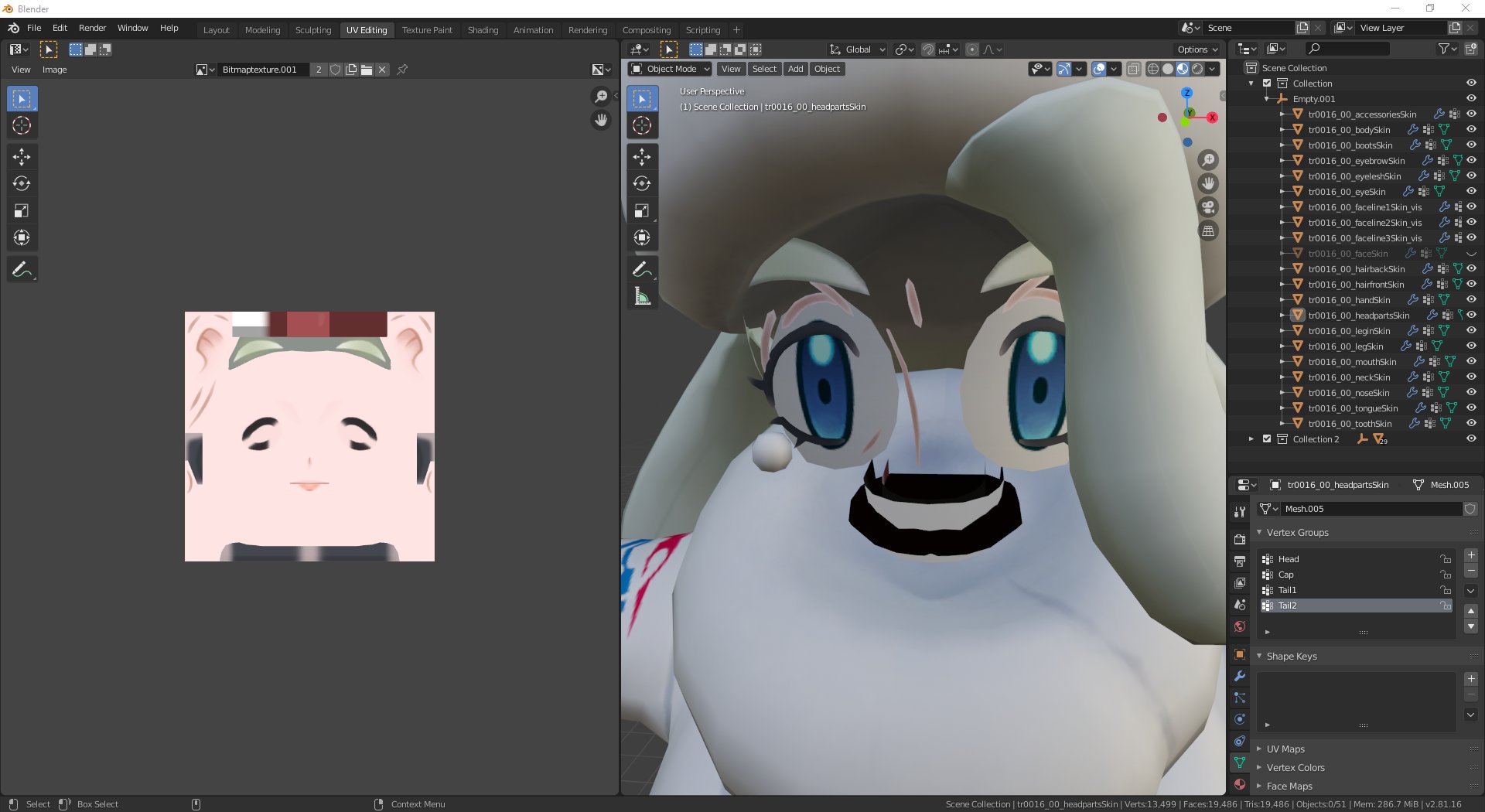Toggle the camera view icon
The height and width of the screenshot is (812, 1485).
click(1208, 207)
